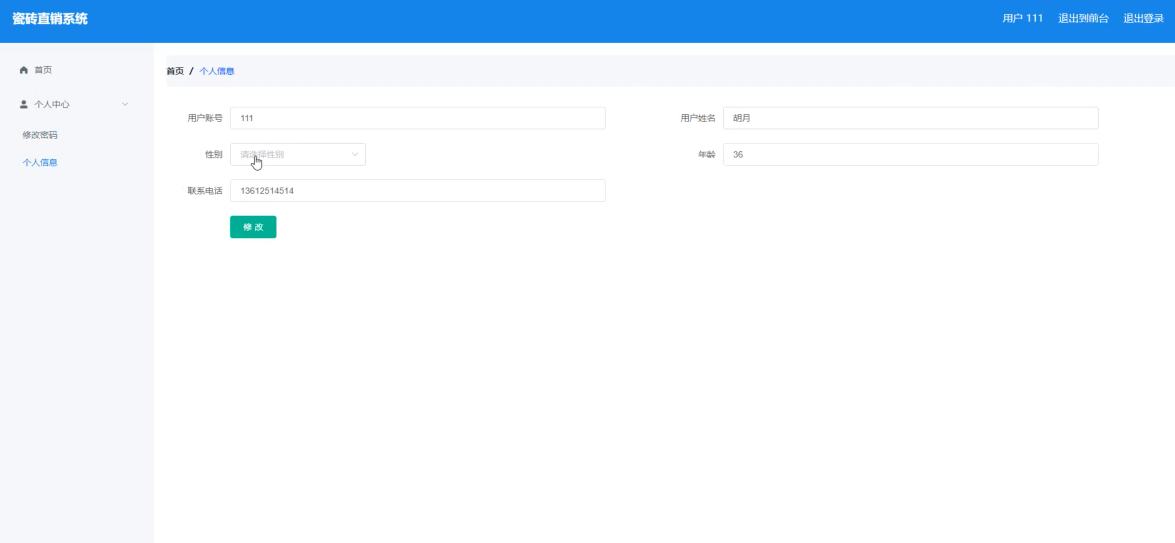Screen dimensions: 1175x543
Task: Click the 修改 submit button
Action: coord(253,227)
